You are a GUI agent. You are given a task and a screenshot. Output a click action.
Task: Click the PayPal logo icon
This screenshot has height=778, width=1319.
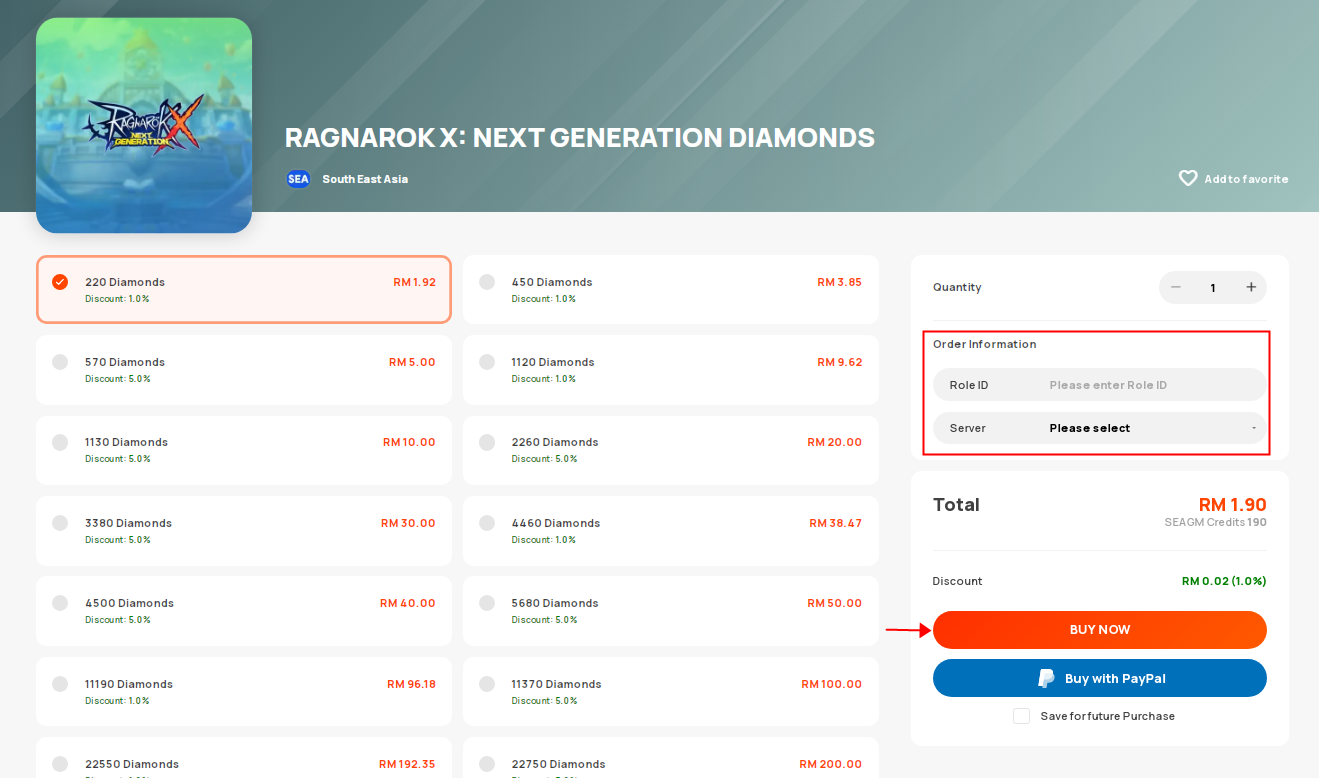pos(1046,678)
